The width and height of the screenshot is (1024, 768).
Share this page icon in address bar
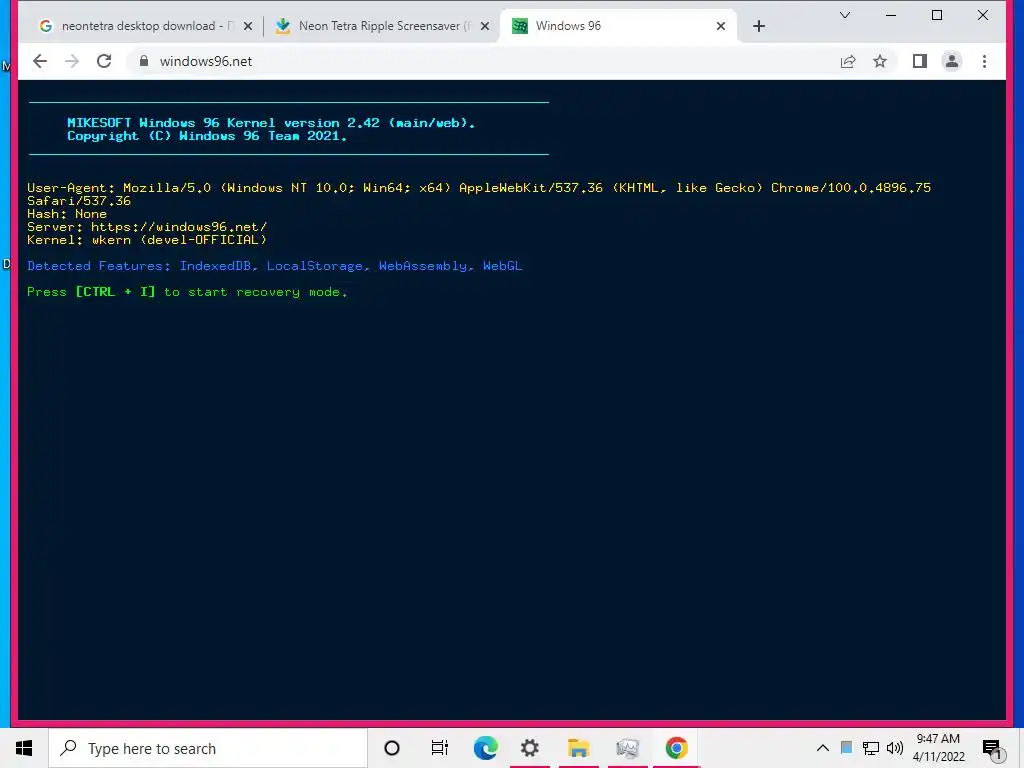click(x=848, y=61)
